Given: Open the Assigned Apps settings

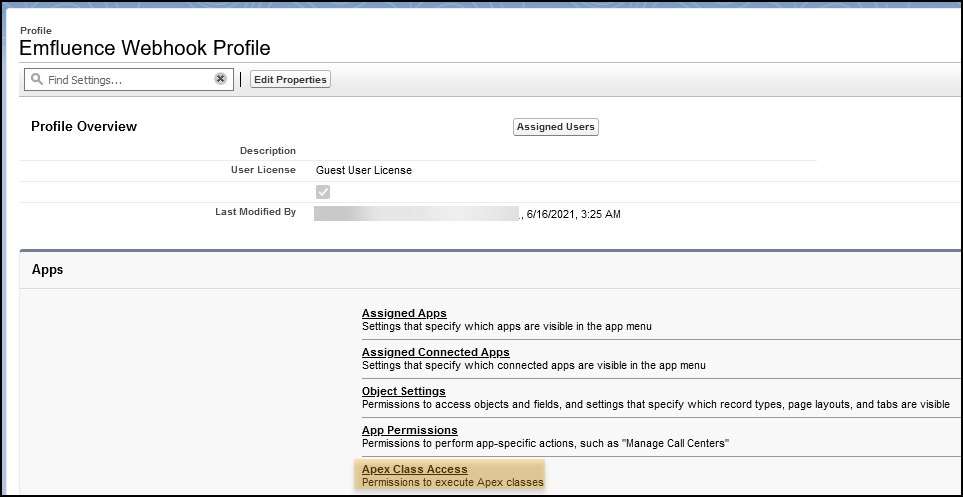Looking at the screenshot, I should 404,313.
